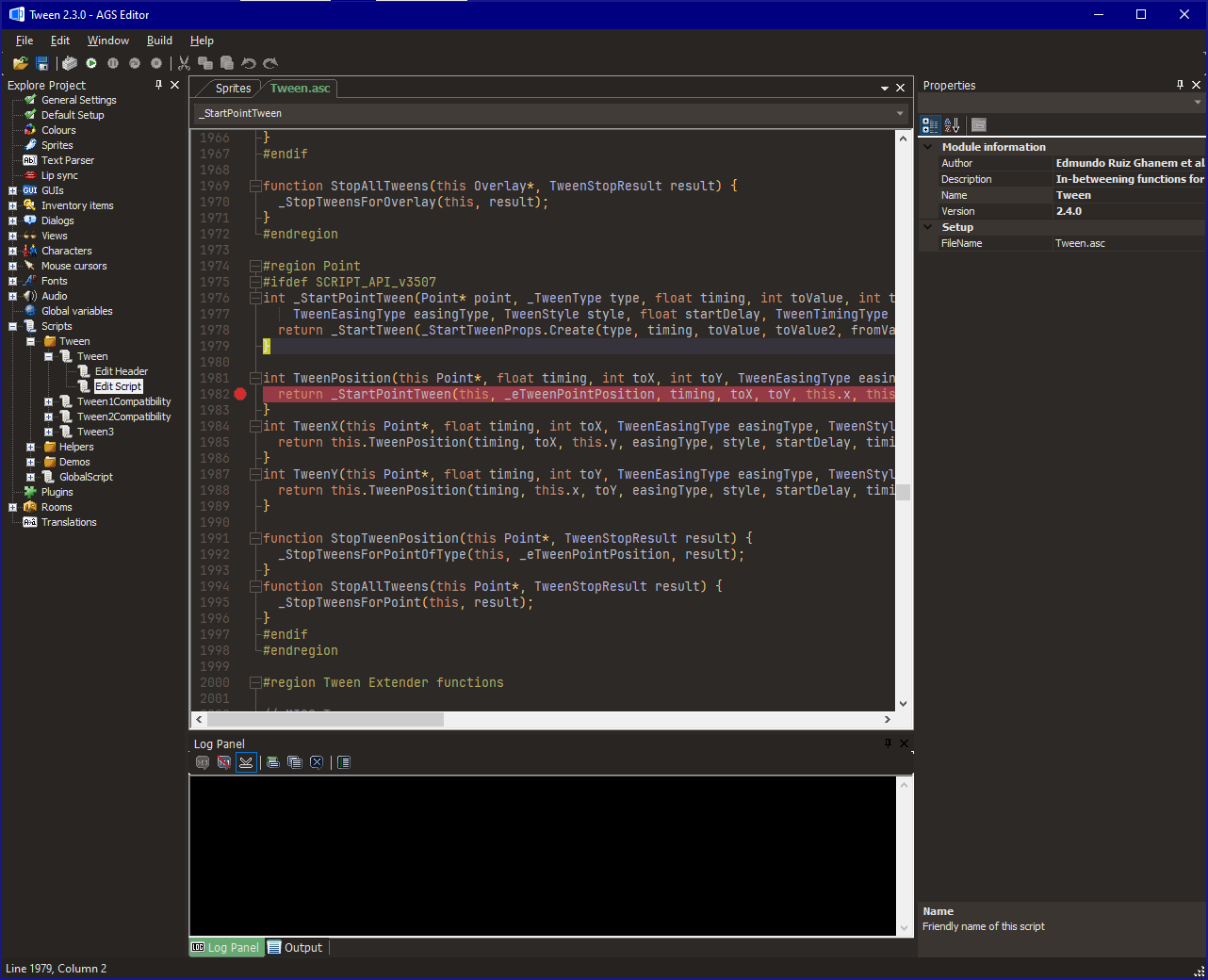Expand the GUIs tree node
Image resolution: width=1208 pixels, height=980 pixels.
click(12, 190)
